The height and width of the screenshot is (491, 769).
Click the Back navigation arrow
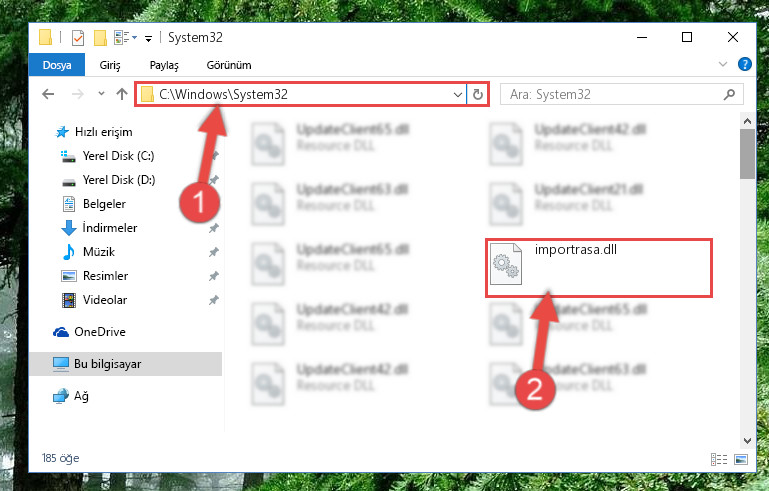tap(48, 94)
